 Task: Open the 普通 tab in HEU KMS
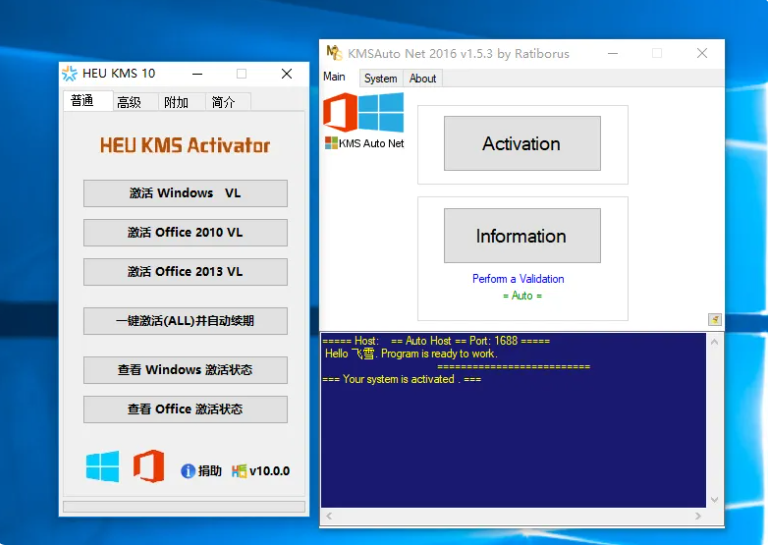(x=88, y=101)
